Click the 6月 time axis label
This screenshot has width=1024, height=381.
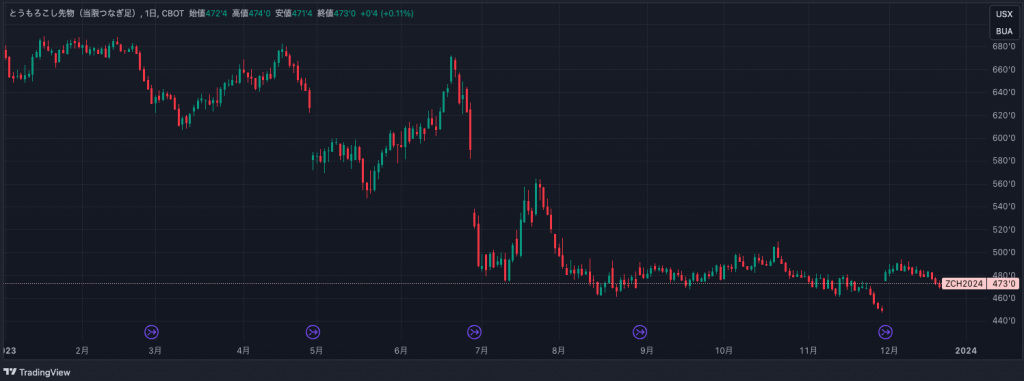[x=401, y=351]
